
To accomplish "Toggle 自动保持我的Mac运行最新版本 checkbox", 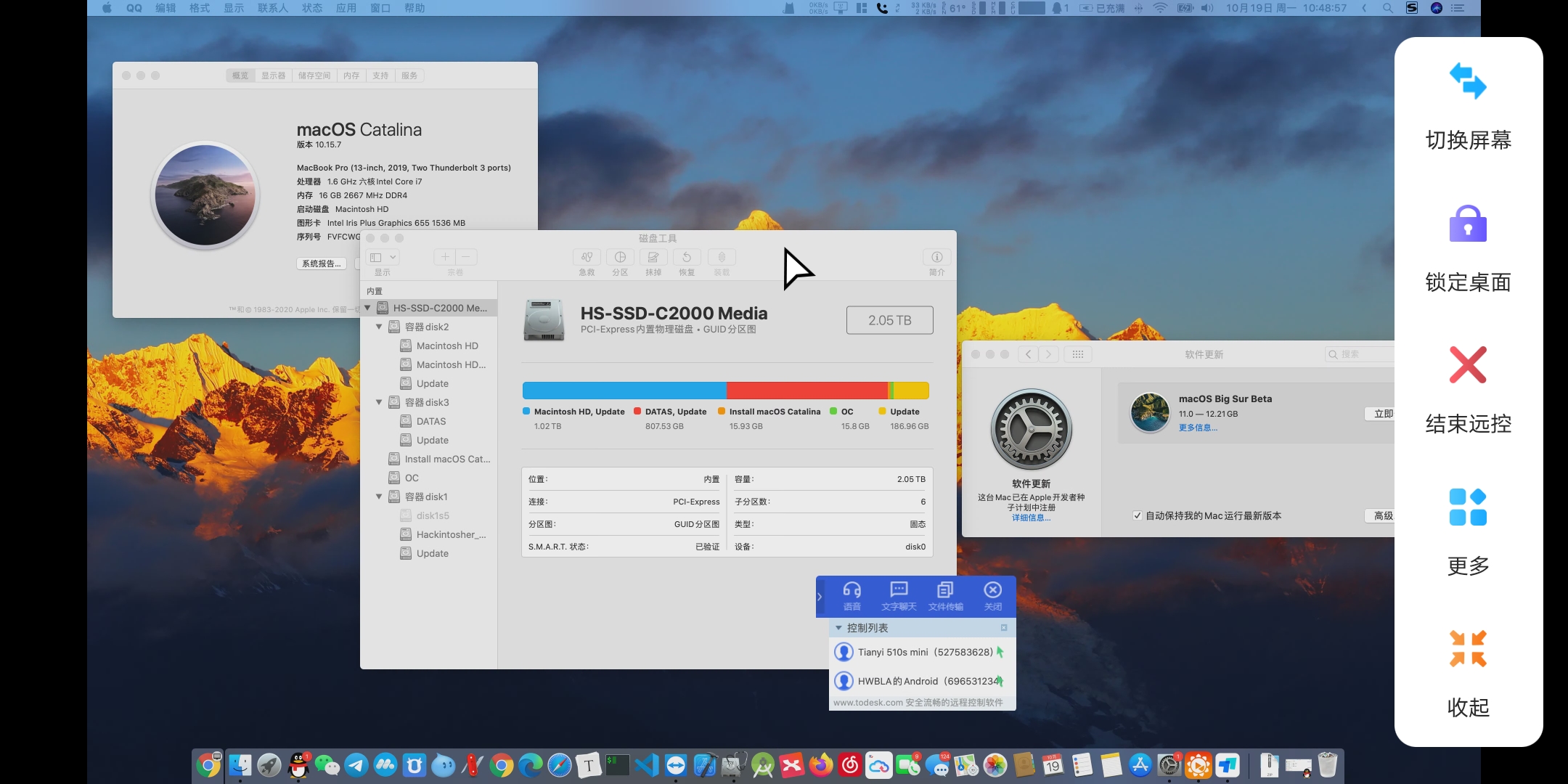I will pyautogui.click(x=1137, y=515).
